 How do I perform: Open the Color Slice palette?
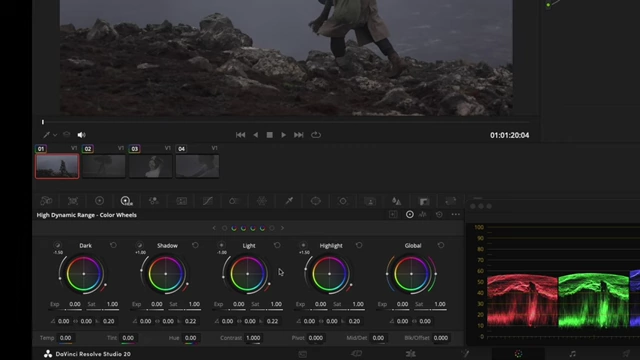[x=234, y=201]
